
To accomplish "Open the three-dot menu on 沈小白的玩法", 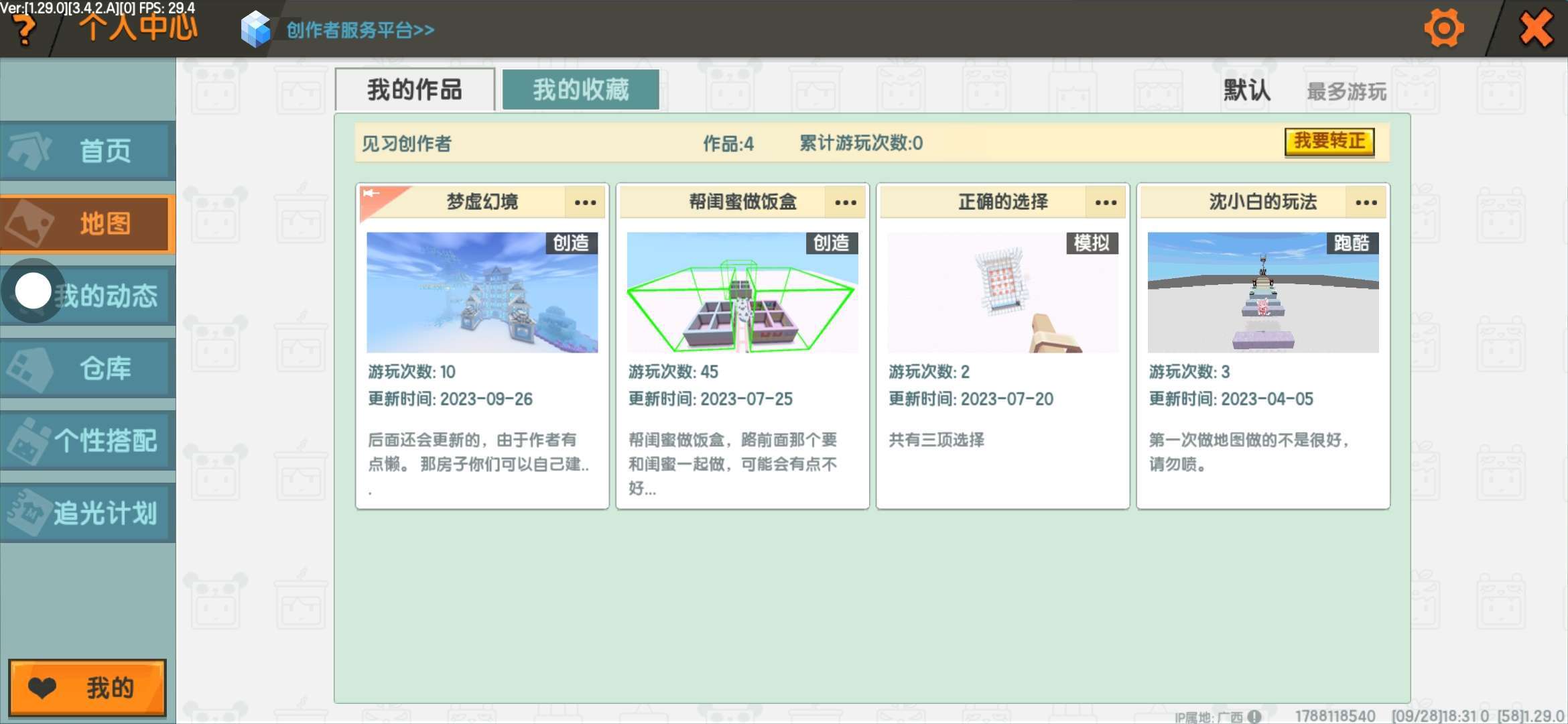I will coord(1366,202).
